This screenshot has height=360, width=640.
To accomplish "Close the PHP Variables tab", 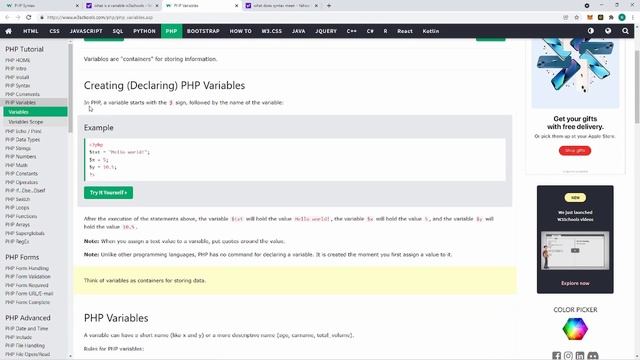I will [x=236, y=6].
